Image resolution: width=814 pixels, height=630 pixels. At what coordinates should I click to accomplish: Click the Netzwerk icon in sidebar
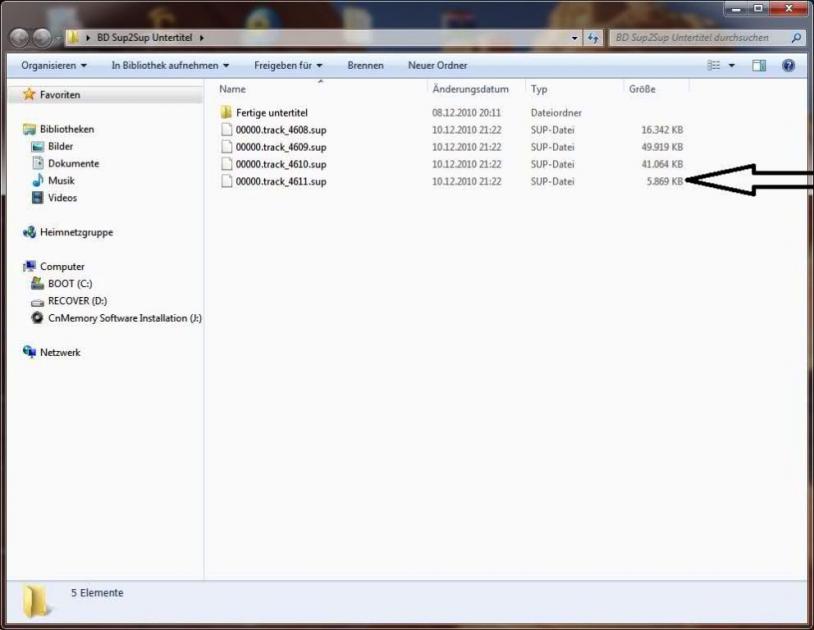click(29, 352)
